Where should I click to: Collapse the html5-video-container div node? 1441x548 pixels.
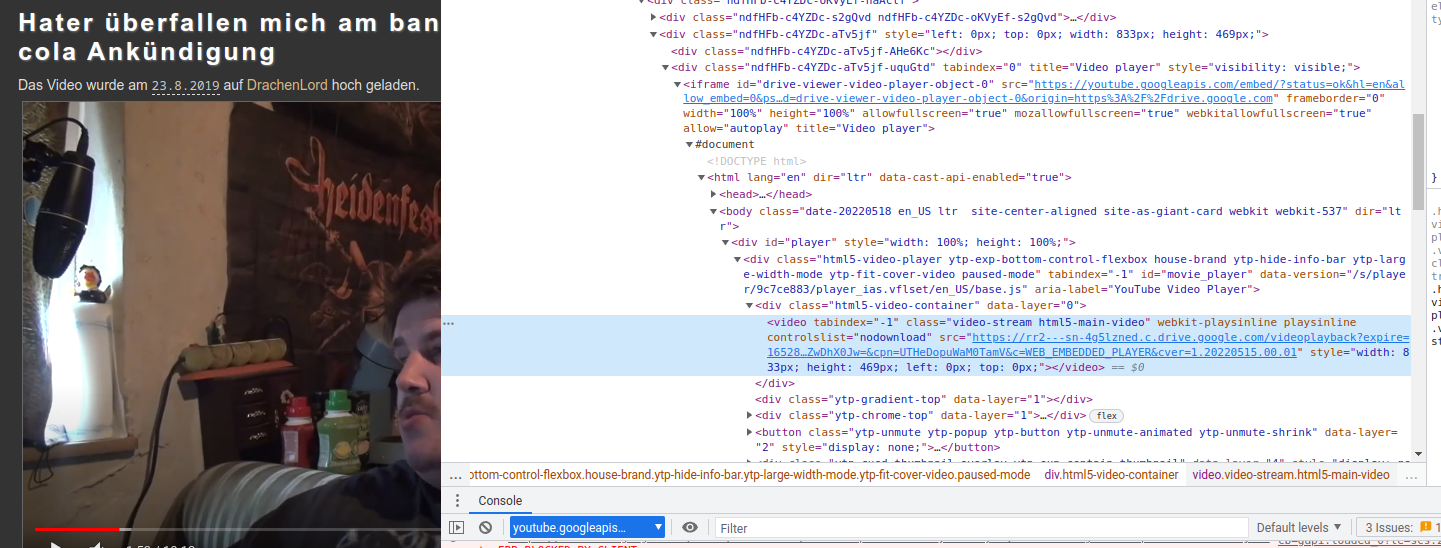pyautogui.click(x=749, y=305)
